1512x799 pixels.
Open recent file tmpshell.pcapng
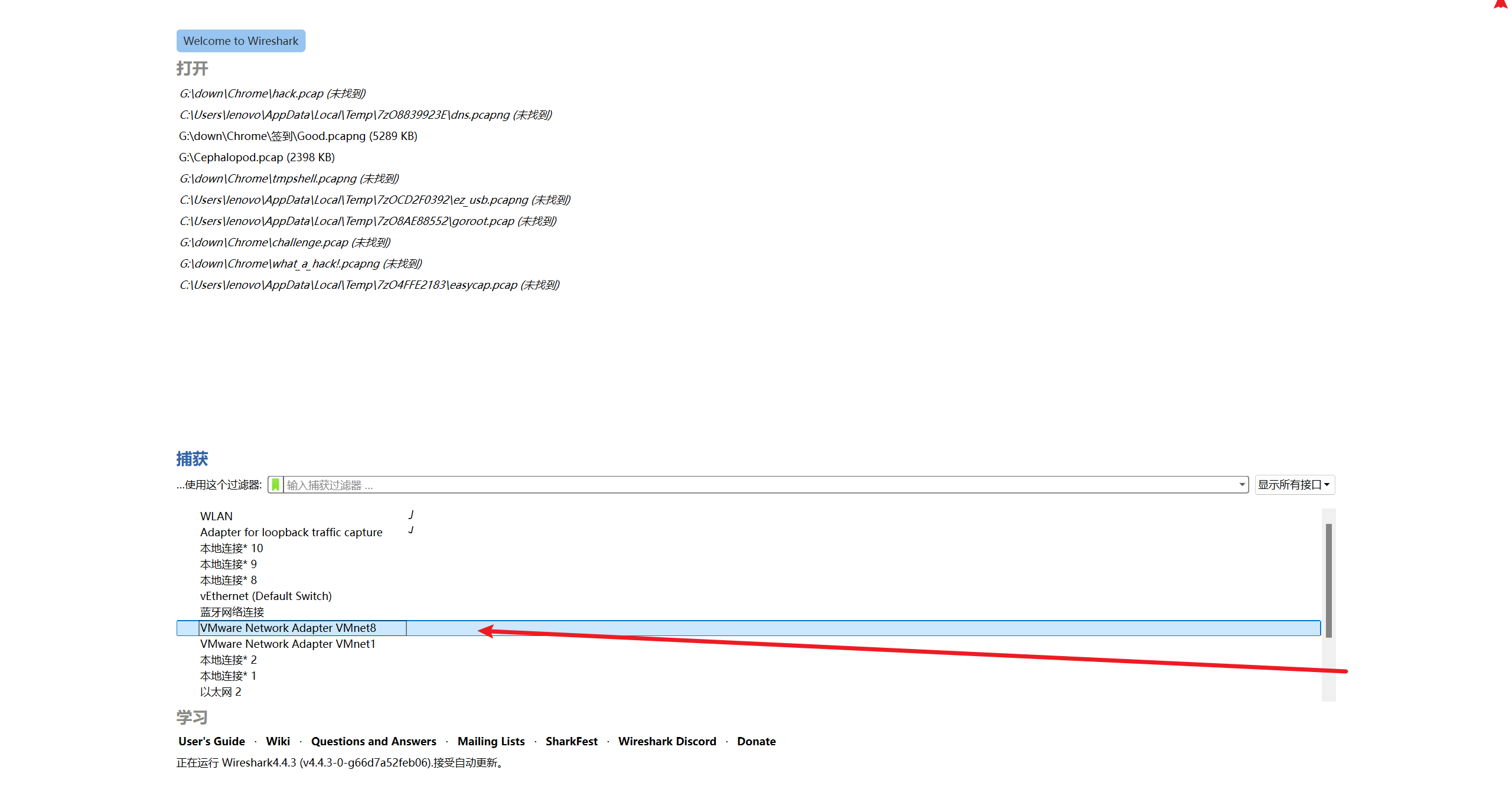(x=289, y=178)
